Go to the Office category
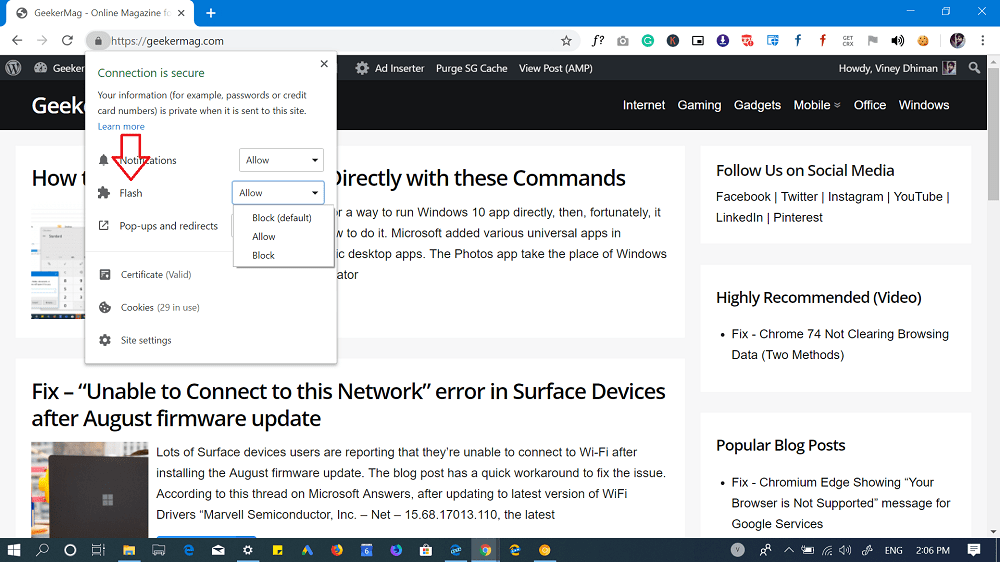Image resolution: width=1000 pixels, height=562 pixels. click(870, 105)
